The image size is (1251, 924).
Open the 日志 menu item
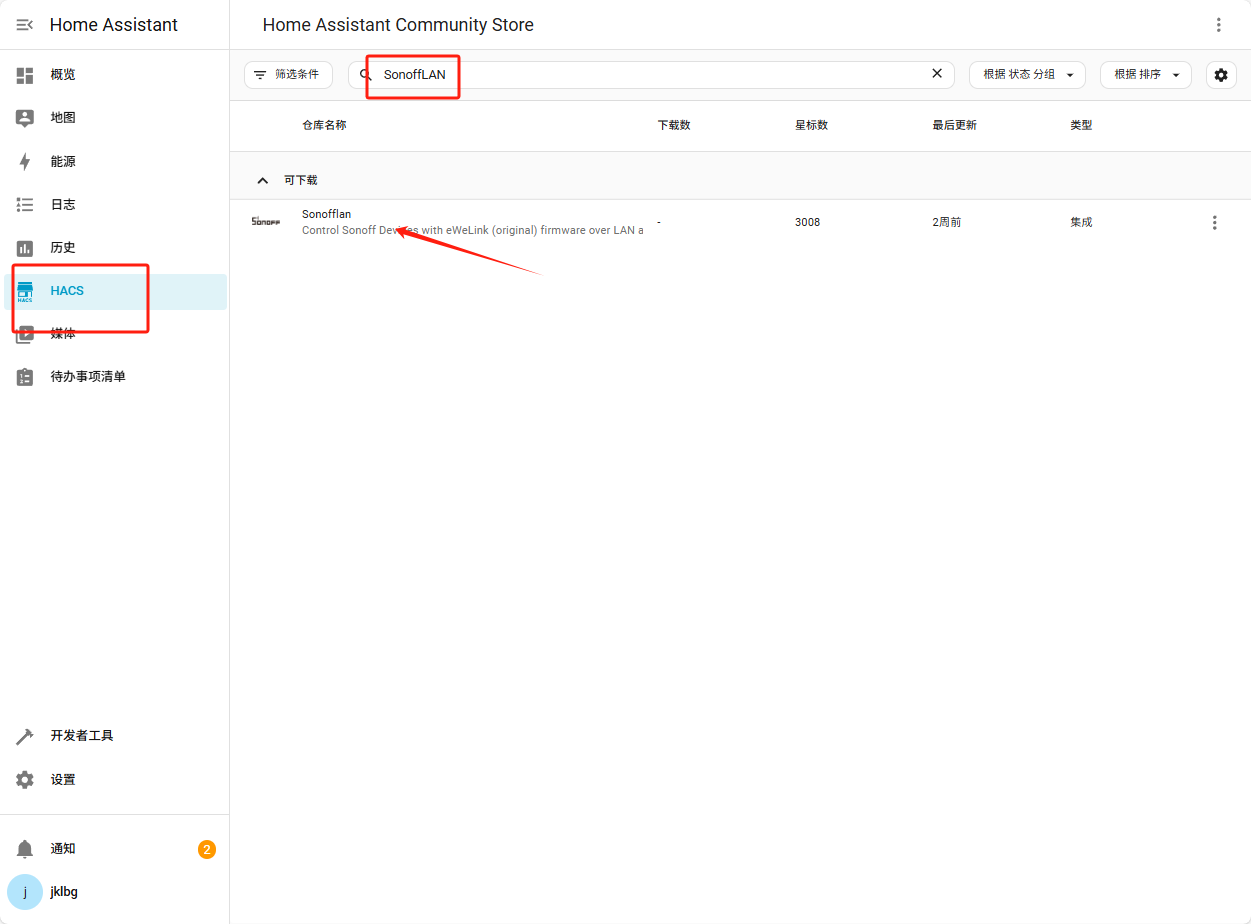tap(115, 205)
